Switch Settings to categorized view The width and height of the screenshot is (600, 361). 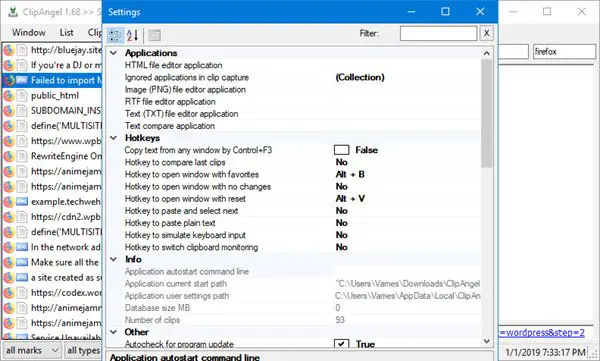(115, 35)
